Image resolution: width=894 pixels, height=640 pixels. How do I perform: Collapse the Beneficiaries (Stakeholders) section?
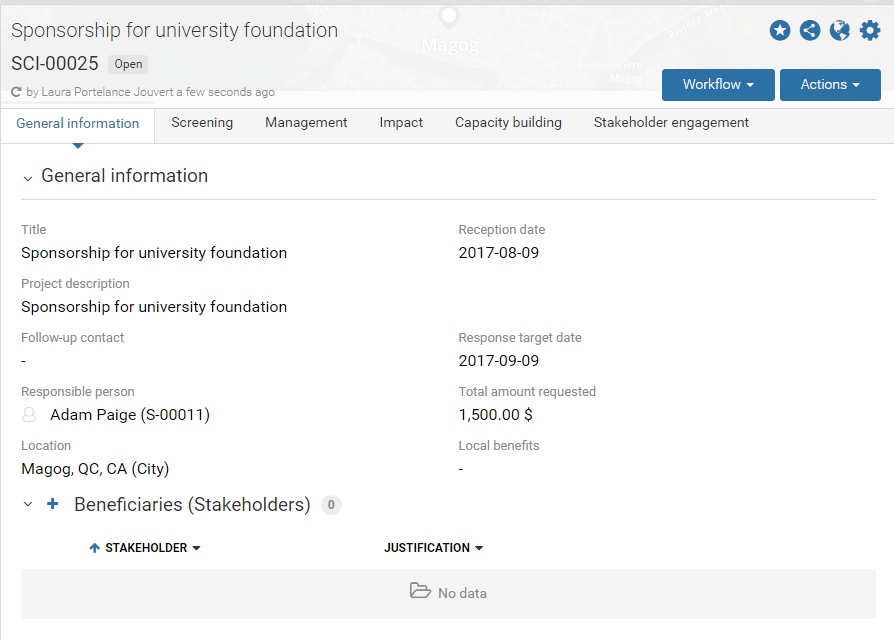[27, 504]
